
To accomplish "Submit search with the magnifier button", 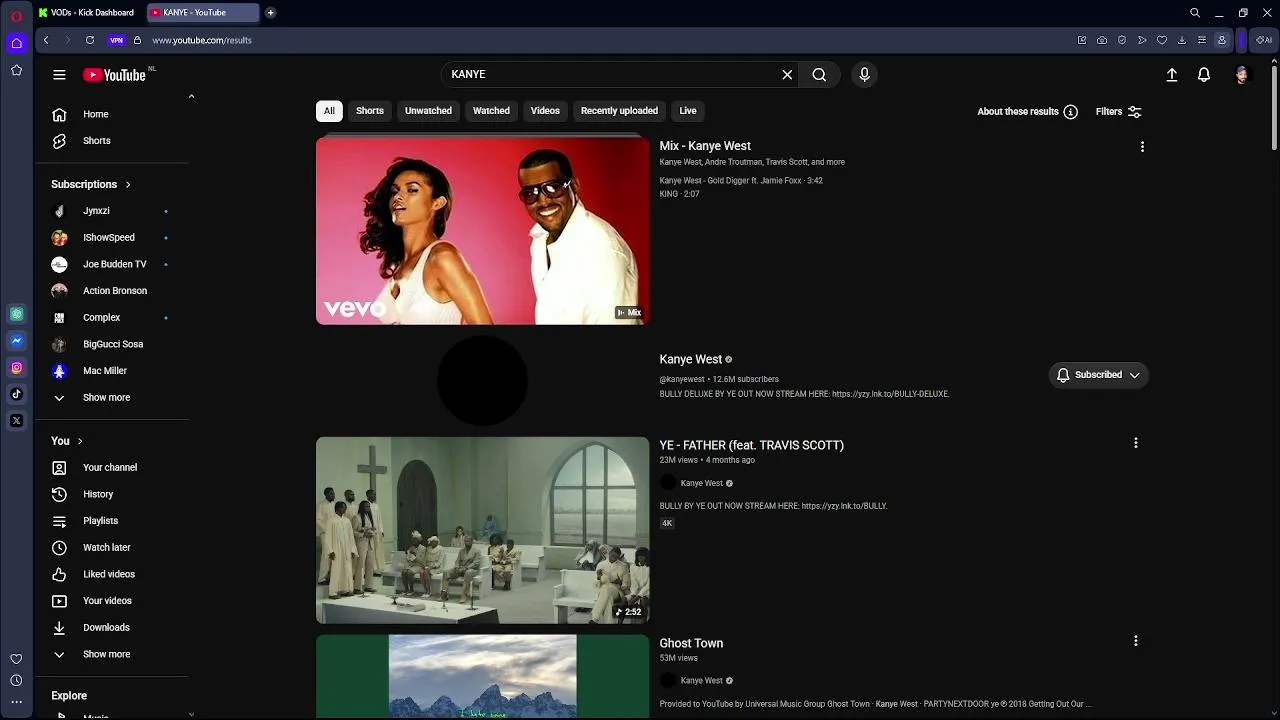I will coord(819,75).
